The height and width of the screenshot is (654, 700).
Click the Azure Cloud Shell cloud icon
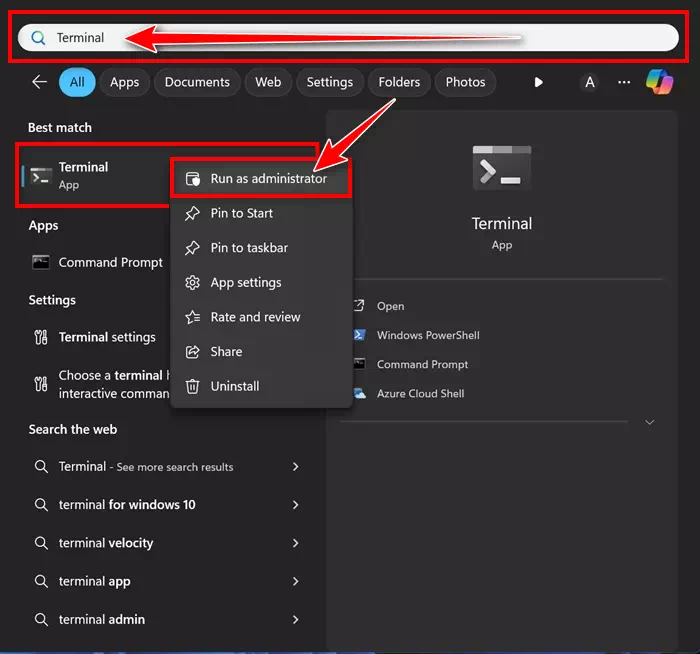click(359, 393)
